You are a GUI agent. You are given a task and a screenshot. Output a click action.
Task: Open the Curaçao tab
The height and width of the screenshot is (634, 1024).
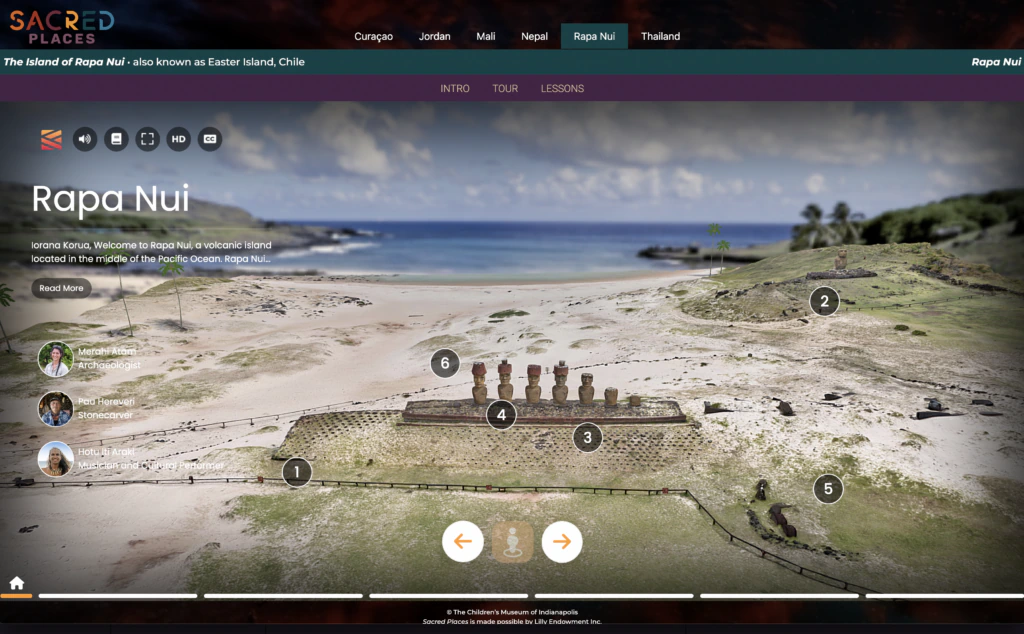coord(374,37)
